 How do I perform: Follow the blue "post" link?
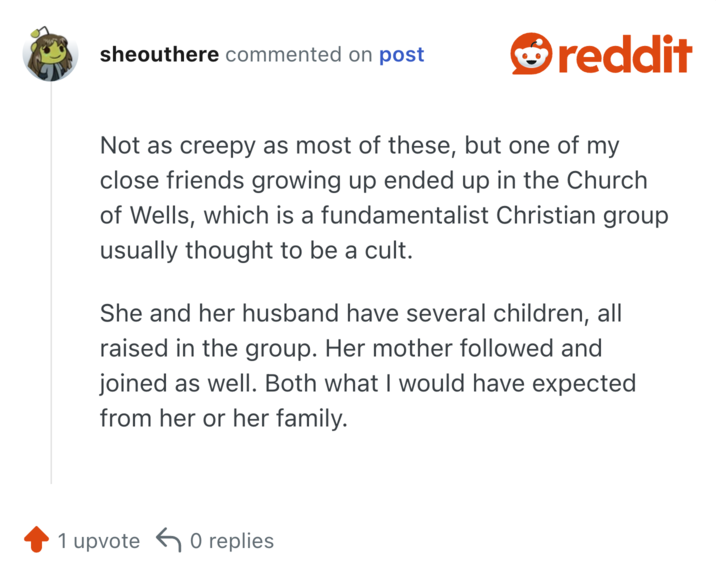point(401,55)
